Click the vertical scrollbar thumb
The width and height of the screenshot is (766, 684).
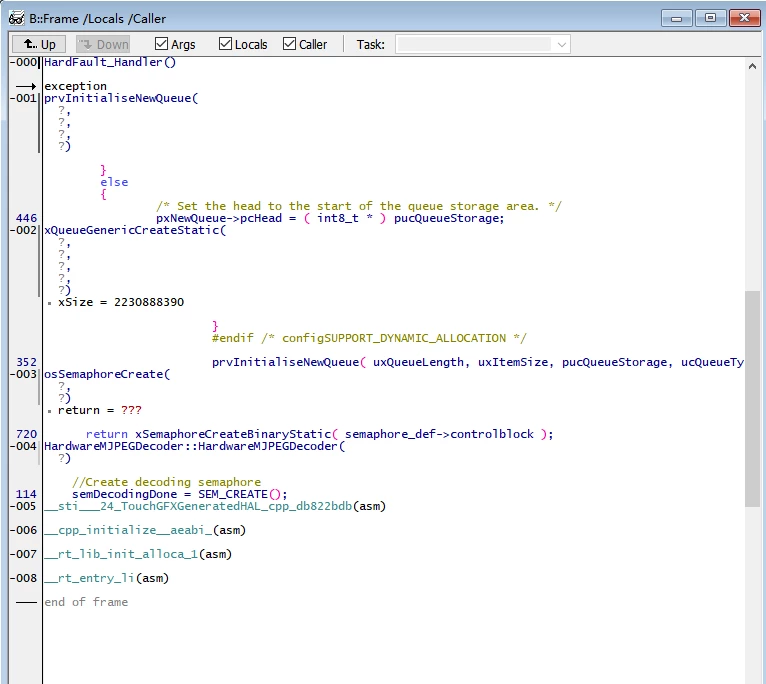752,399
